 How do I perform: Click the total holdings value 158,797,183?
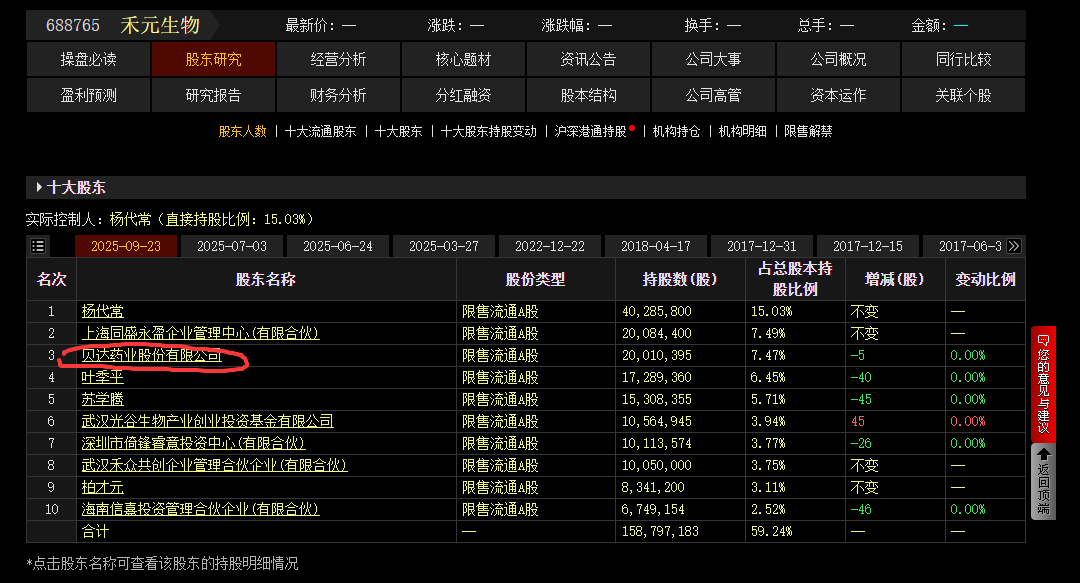tap(660, 531)
